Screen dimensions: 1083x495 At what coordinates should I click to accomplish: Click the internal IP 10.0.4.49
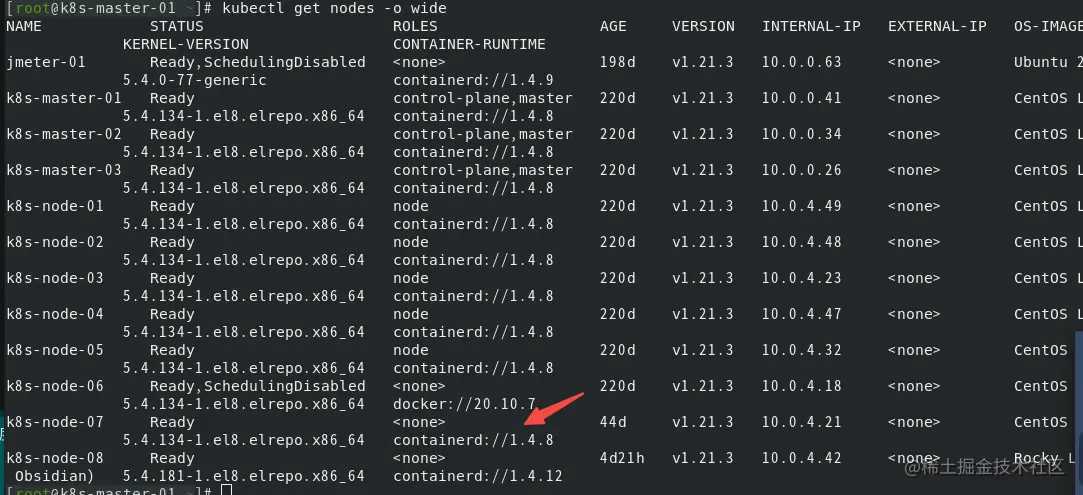802,206
